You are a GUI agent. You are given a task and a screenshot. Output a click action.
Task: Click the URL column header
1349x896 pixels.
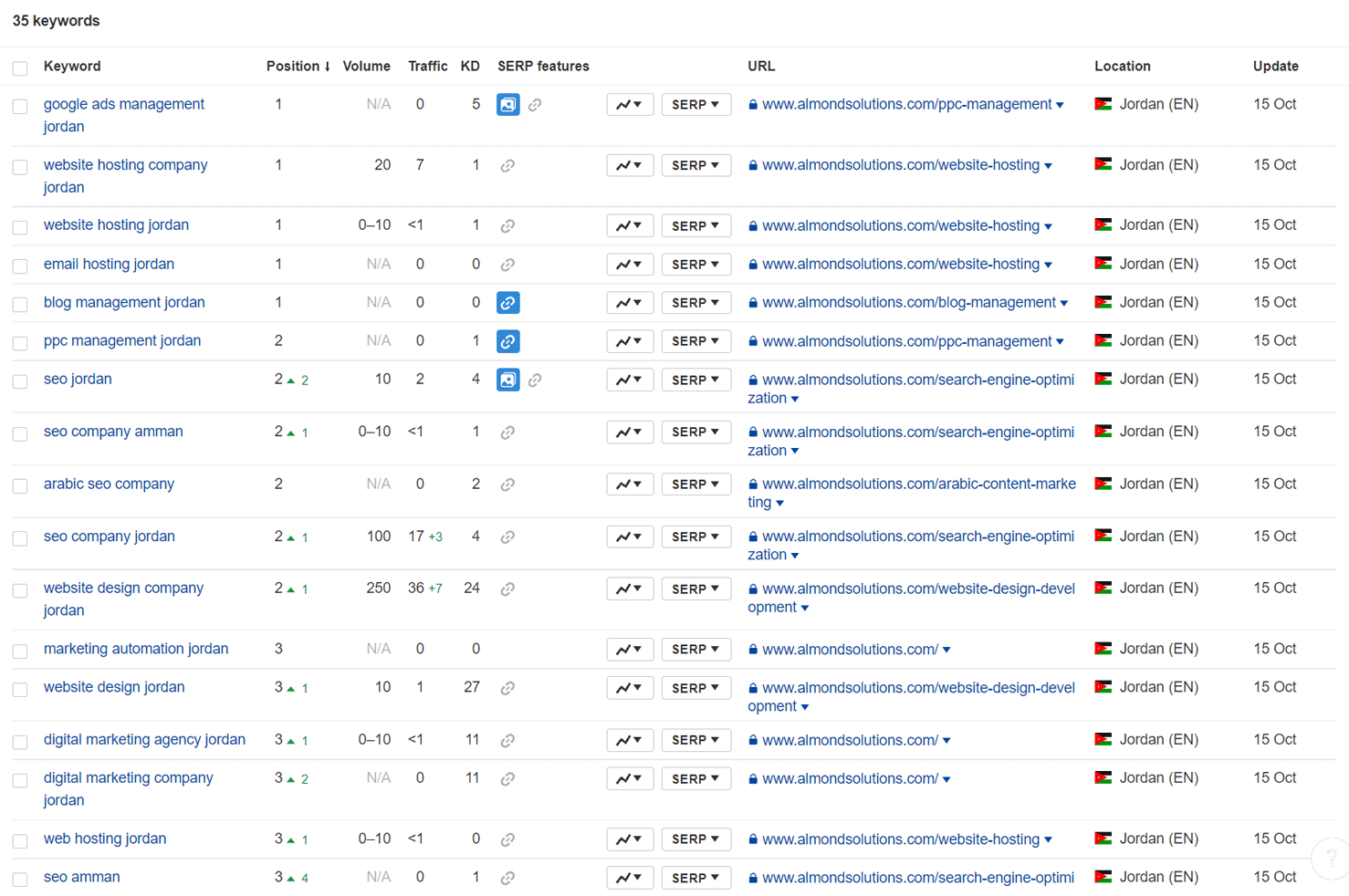(x=761, y=67)
